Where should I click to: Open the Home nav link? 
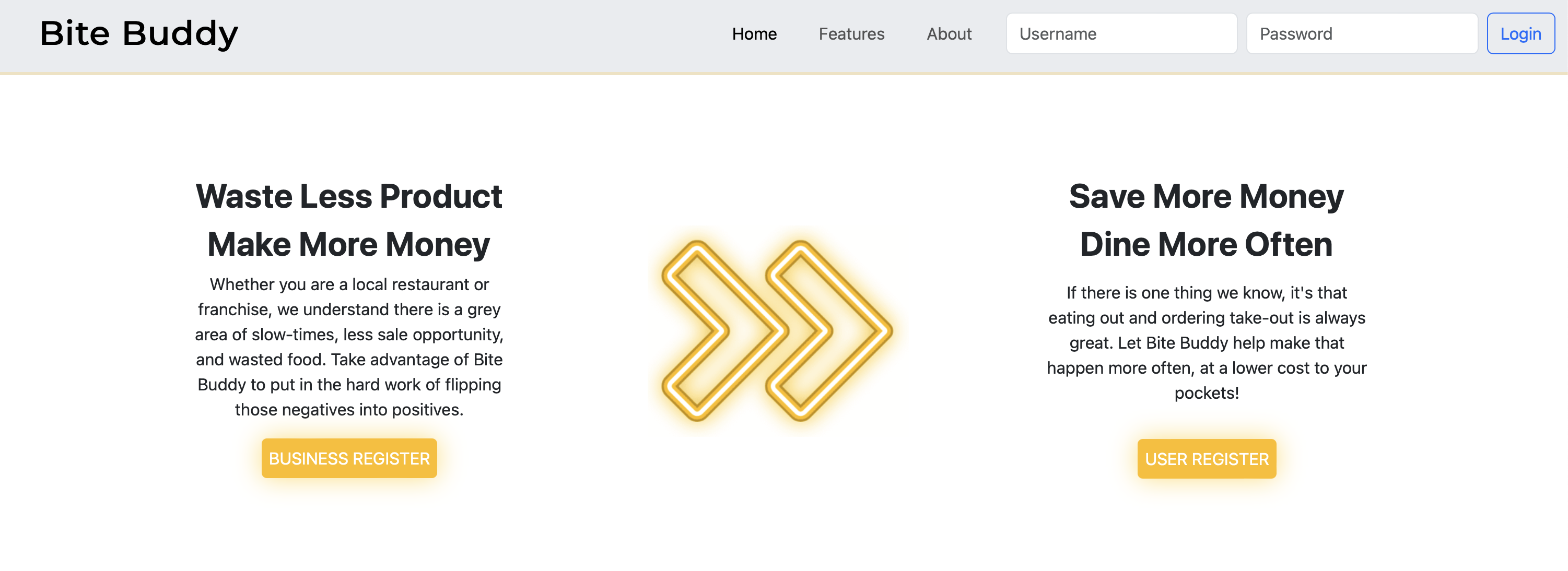click(754, 34)
